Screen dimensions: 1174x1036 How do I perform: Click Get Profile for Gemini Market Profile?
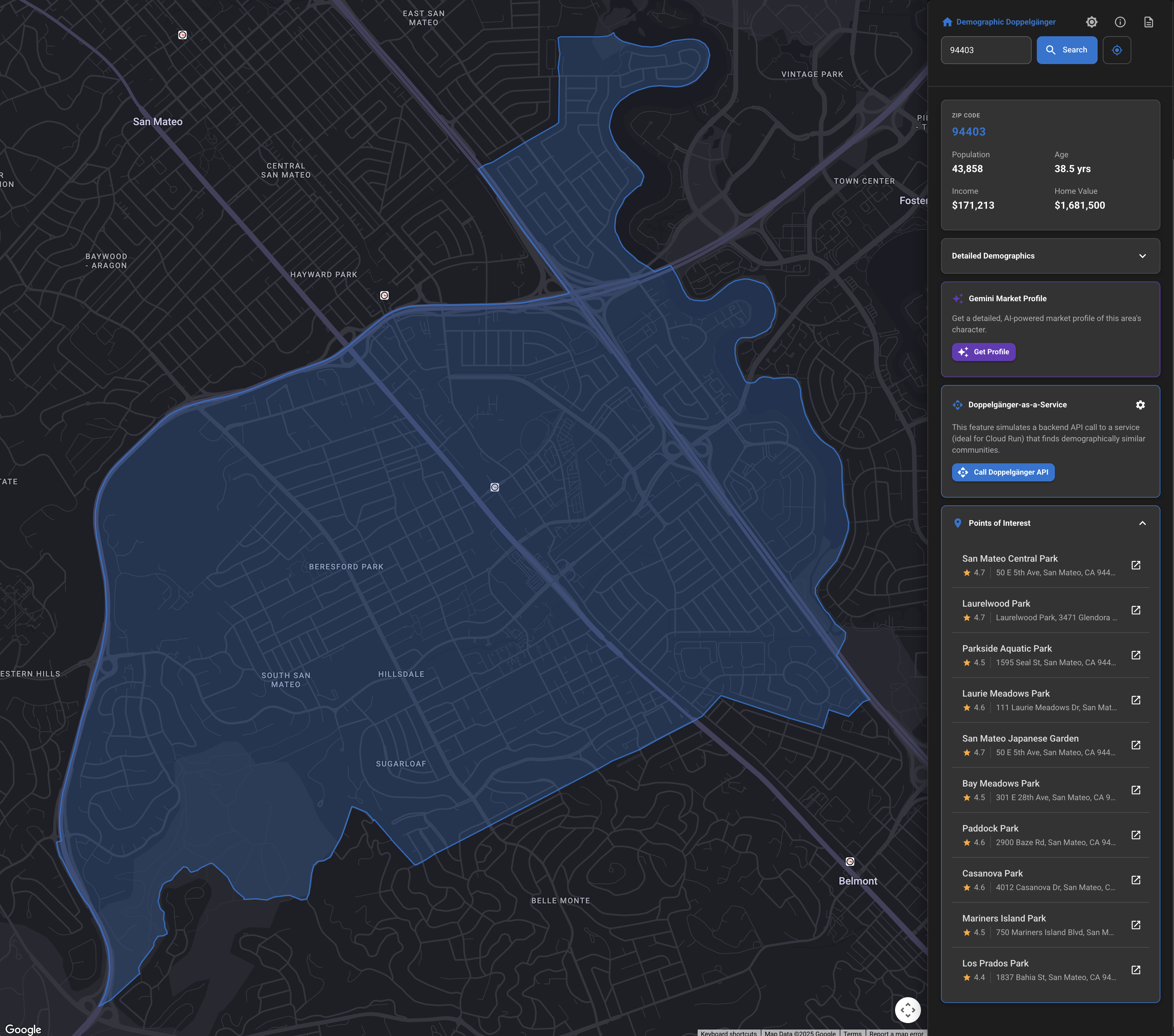[983, 352]
